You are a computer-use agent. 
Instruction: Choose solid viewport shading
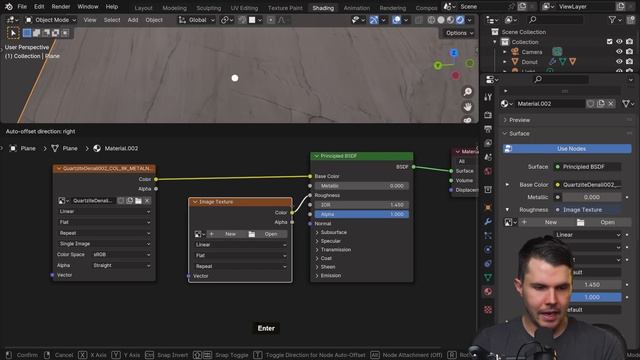point(441,20)
